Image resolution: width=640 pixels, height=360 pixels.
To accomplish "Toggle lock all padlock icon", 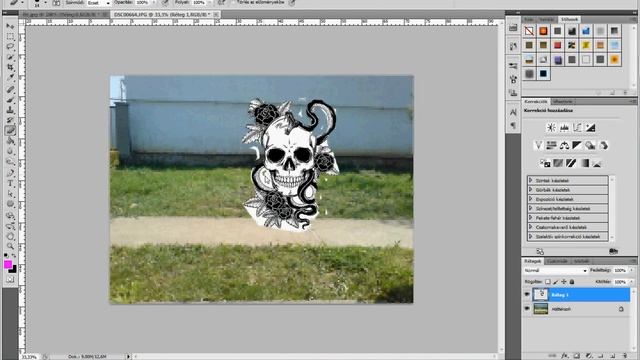I will pyautogui.click(x=572, y=282).
